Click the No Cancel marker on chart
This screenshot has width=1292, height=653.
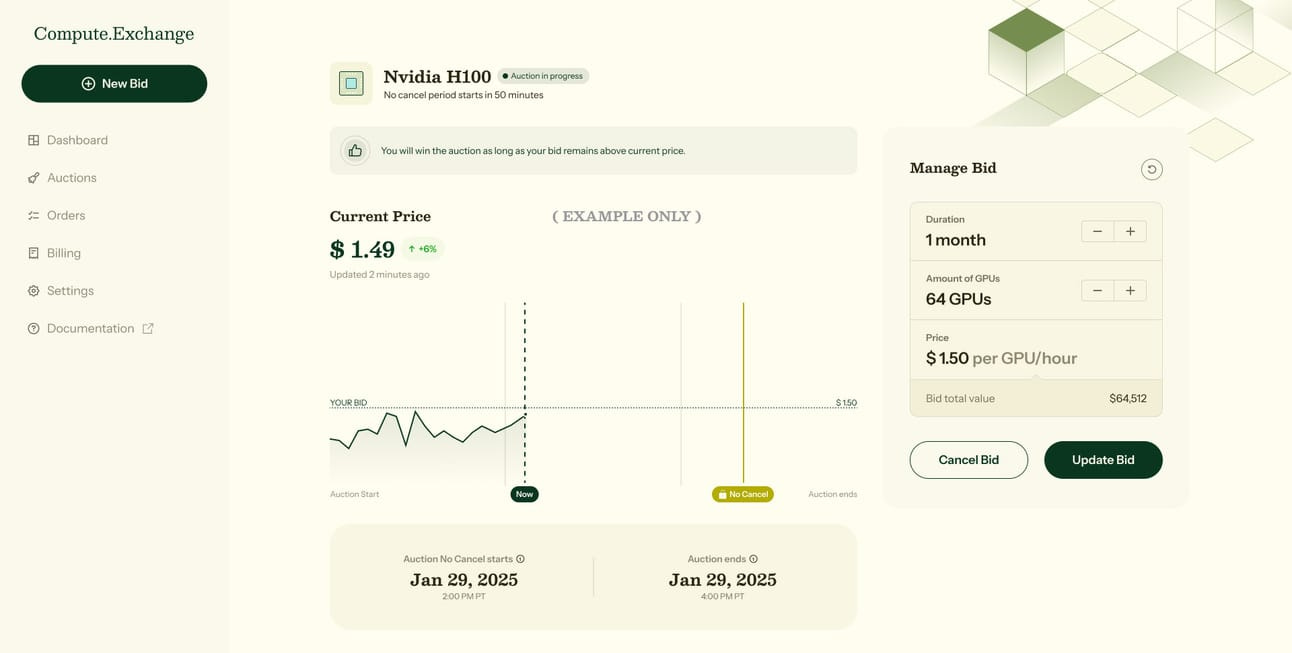point(743,494)
